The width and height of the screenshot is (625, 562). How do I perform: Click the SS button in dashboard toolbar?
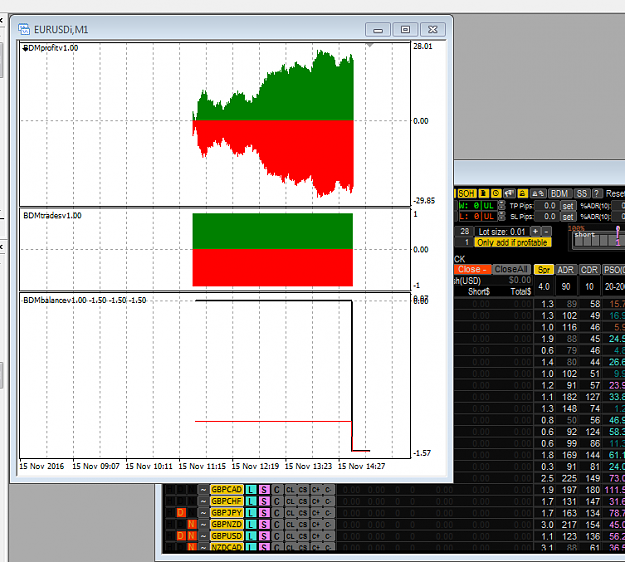(582, 193)
